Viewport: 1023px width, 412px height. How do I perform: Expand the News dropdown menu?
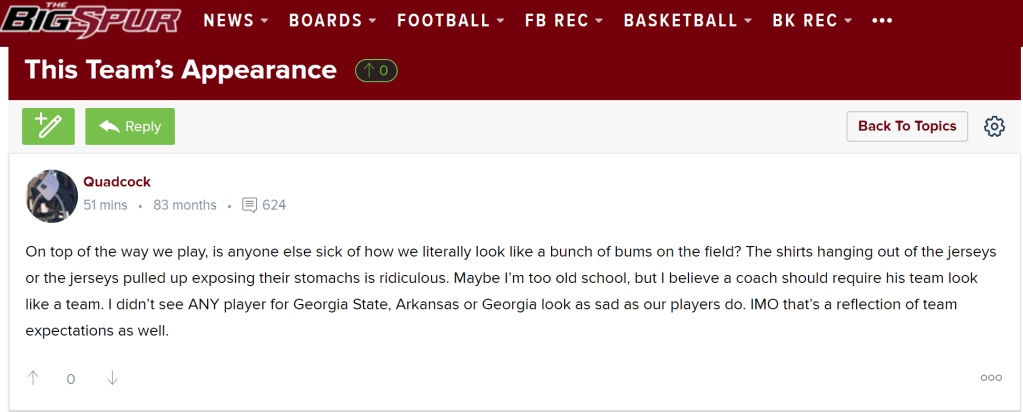pos(235,20)
